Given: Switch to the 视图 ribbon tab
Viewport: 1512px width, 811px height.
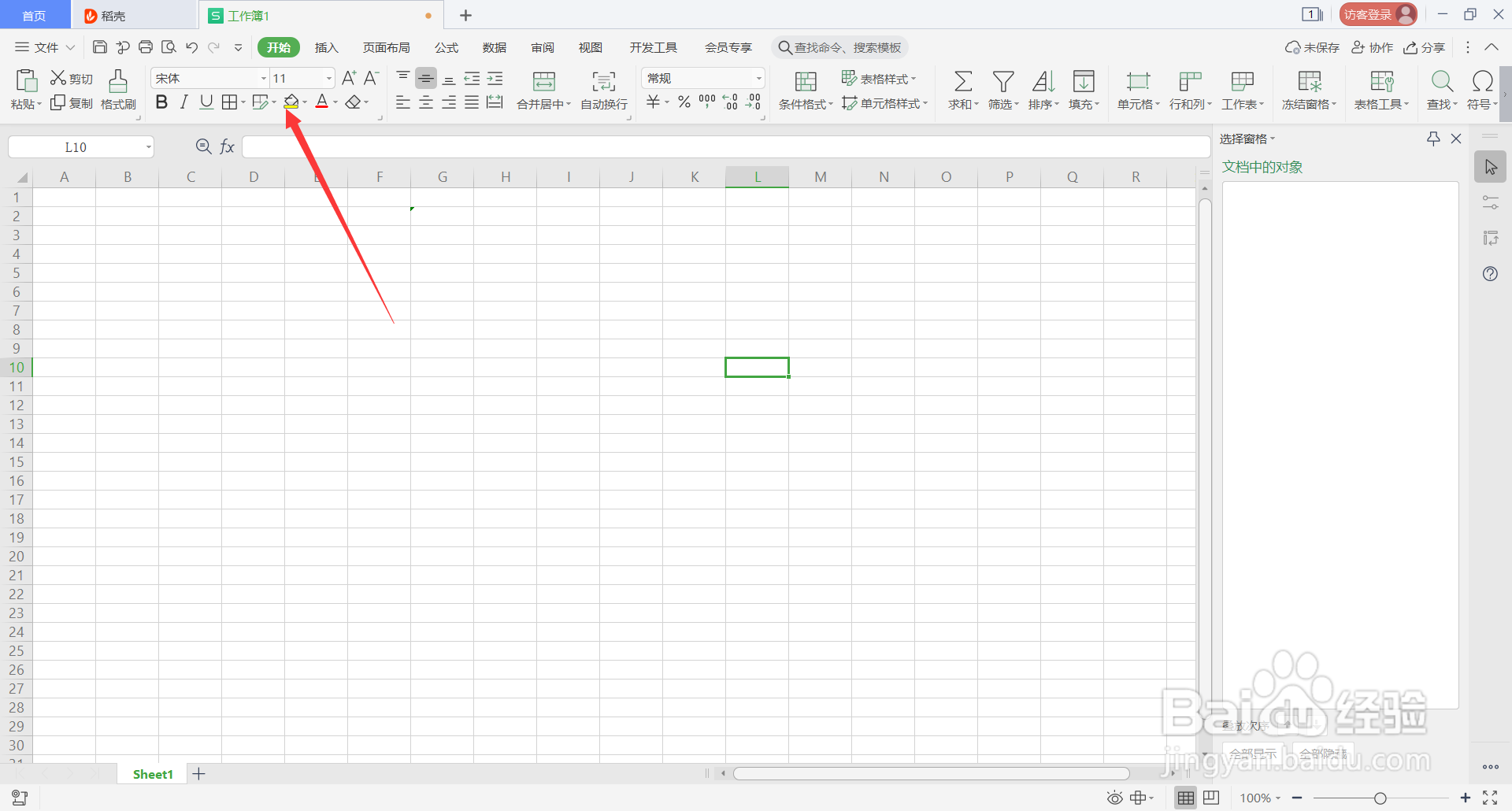Looking at the screenshot, I should [x=591, y=47].
